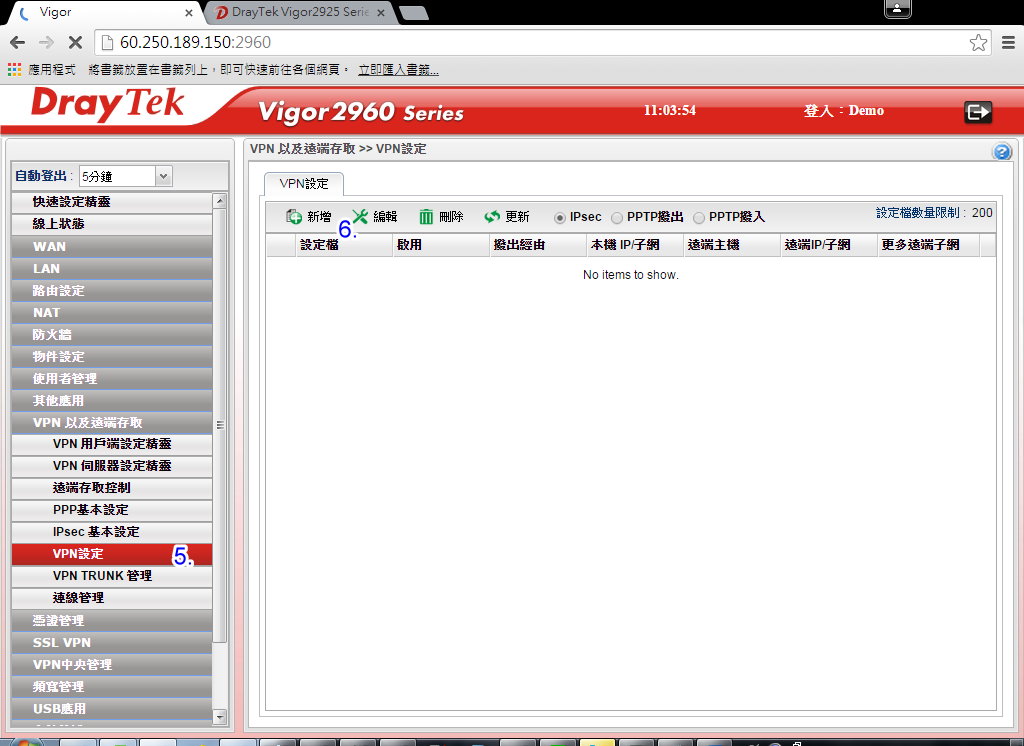Expand the LAN menu section
1024x746 pixels.
(112, 268)
